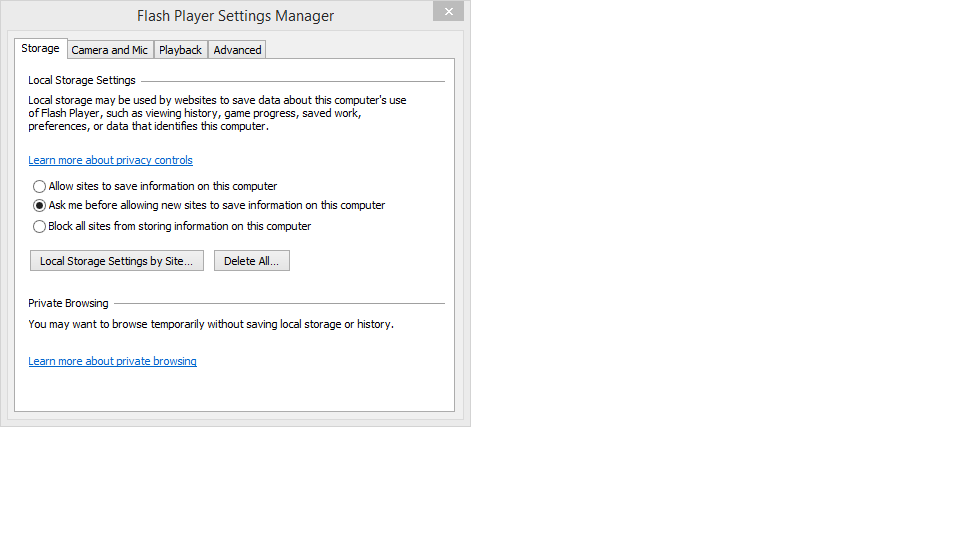
Task: Click the 'Local Storage Settings' section heading
Action: pyautogui.click(x=82, y=81)
